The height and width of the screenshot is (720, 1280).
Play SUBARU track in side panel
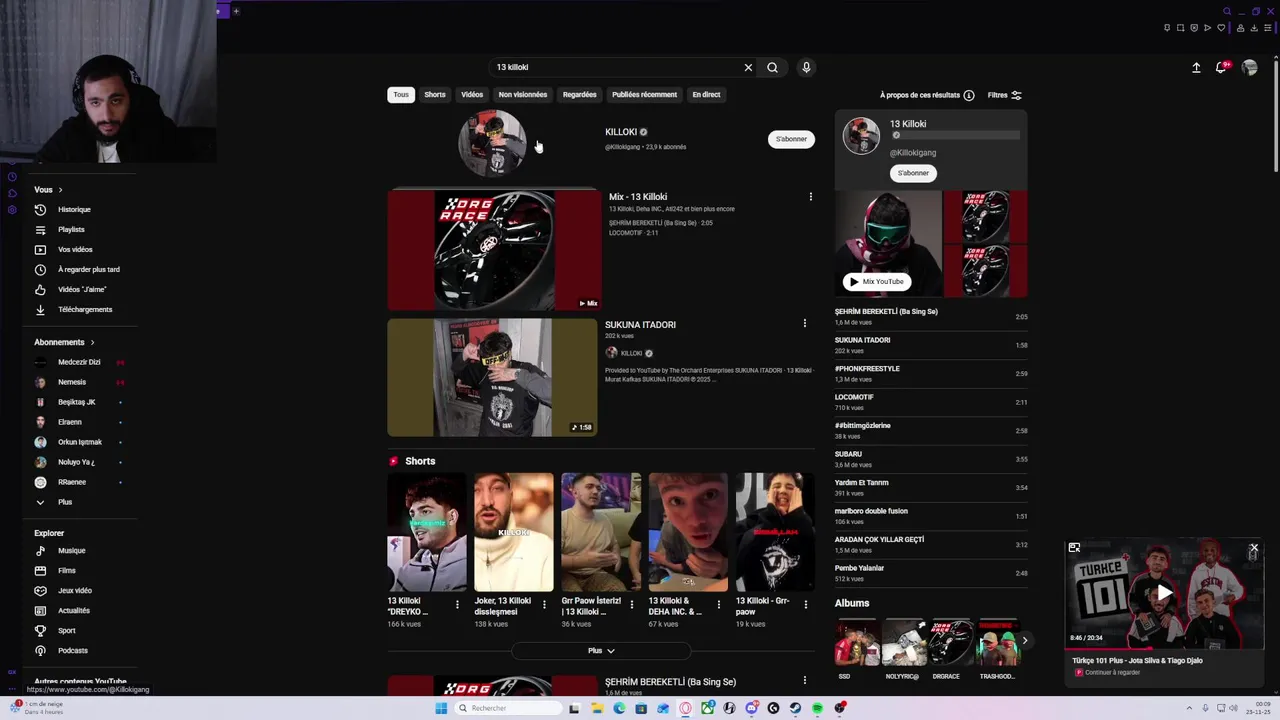pyautogui.click(x=930, y=459)
